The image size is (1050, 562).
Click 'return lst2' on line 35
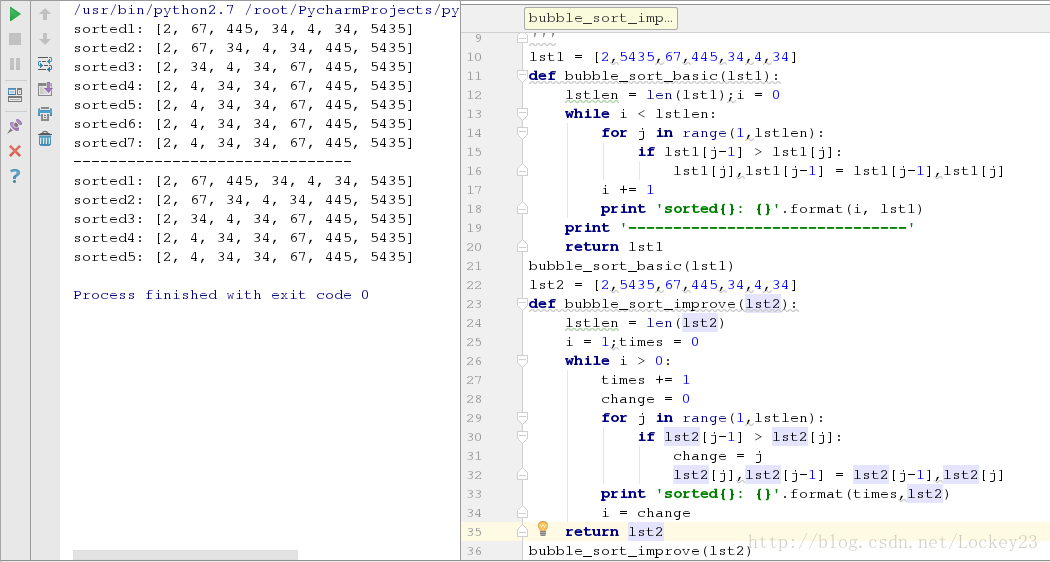[x=613, y=532]
